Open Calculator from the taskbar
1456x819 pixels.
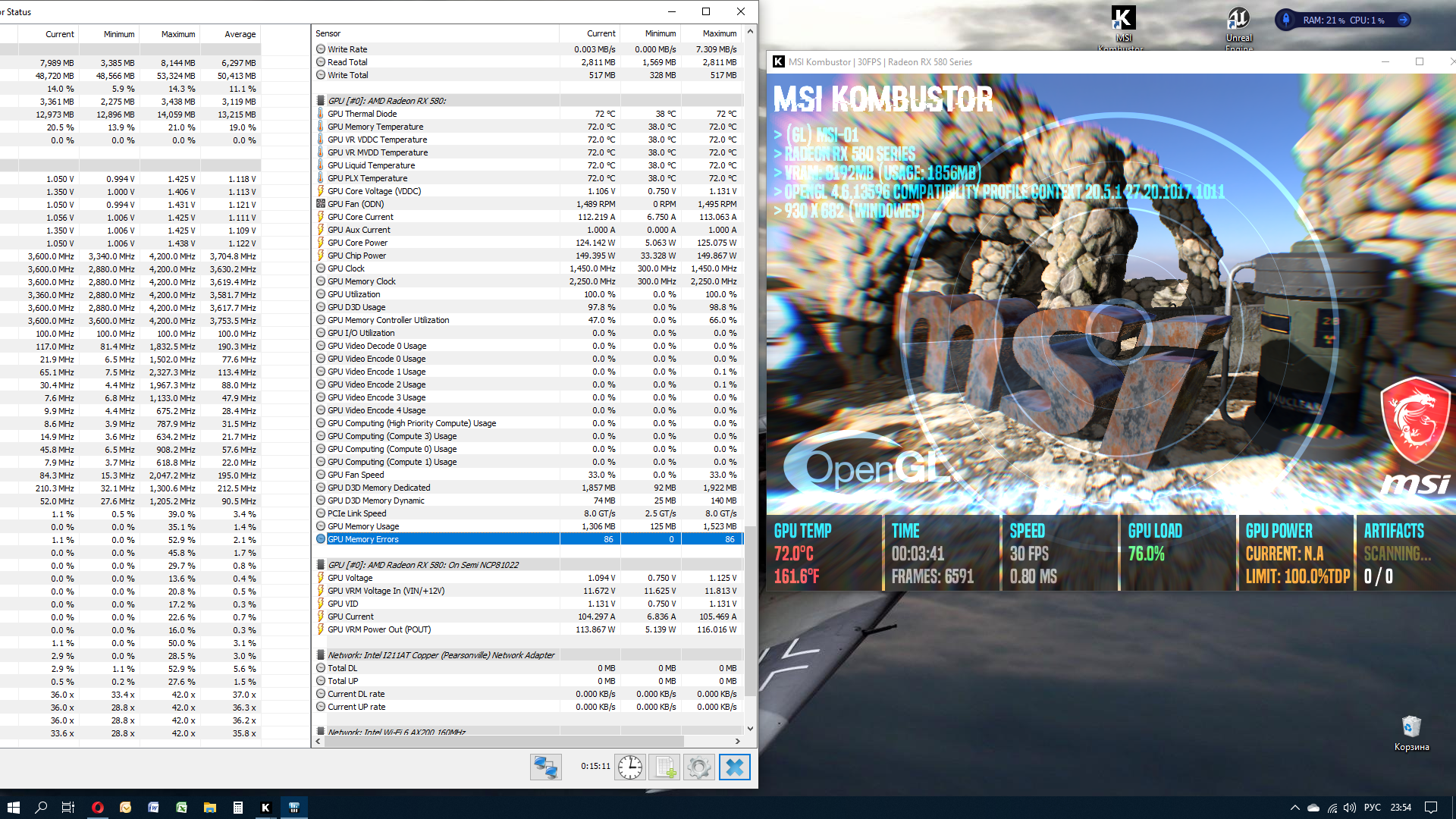click(237, 808)
